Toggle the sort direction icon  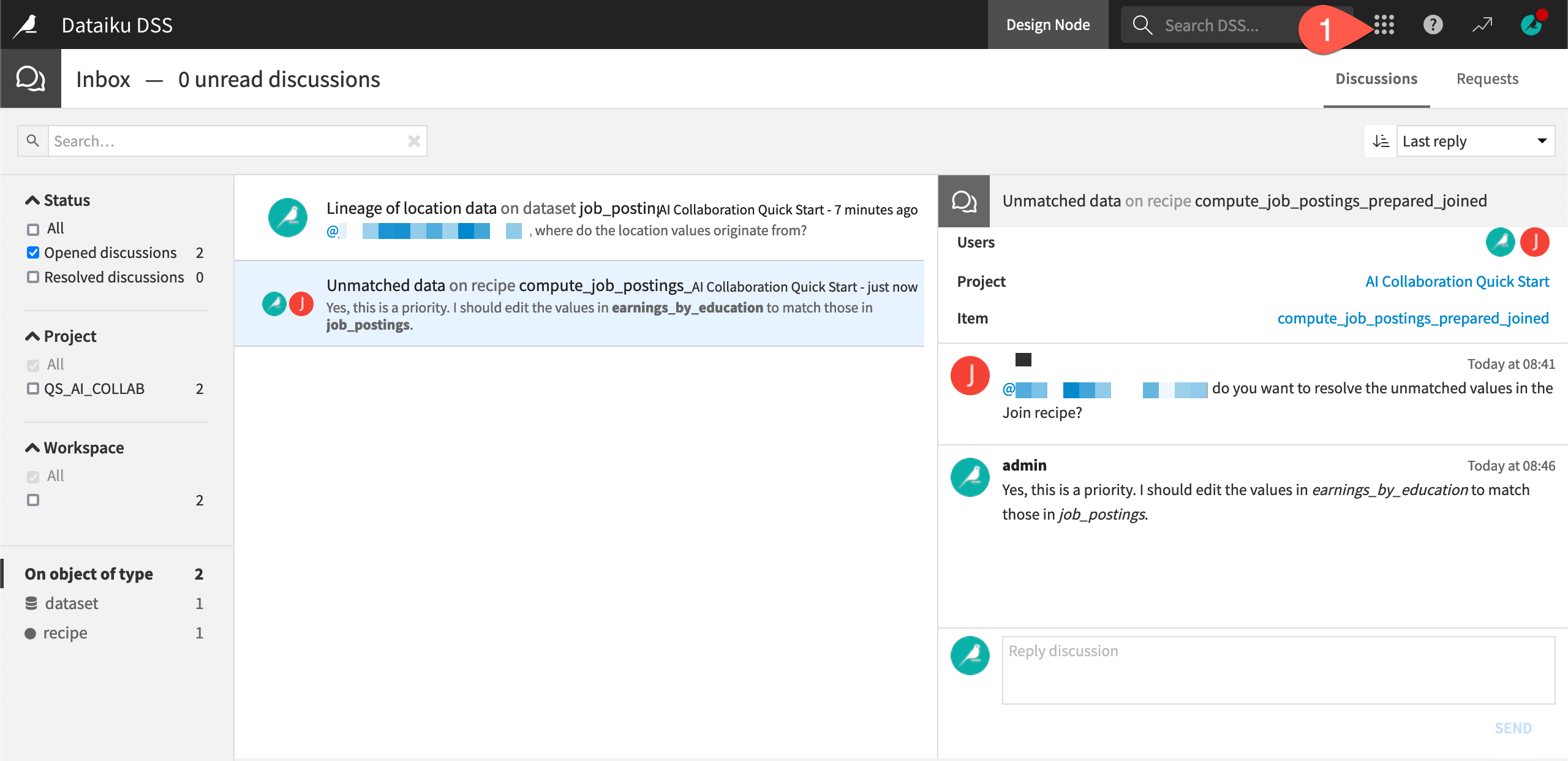[x=1379, y=140]
